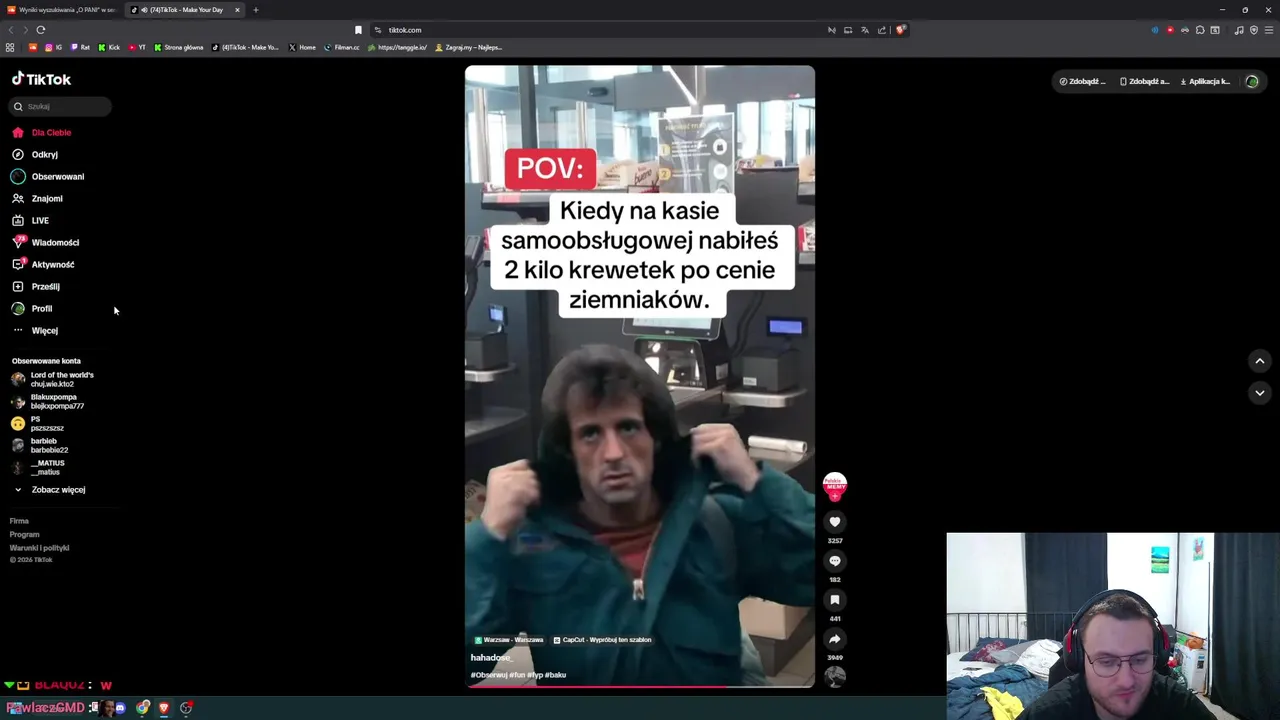Open the Prześlij upload page

(36, 286)
